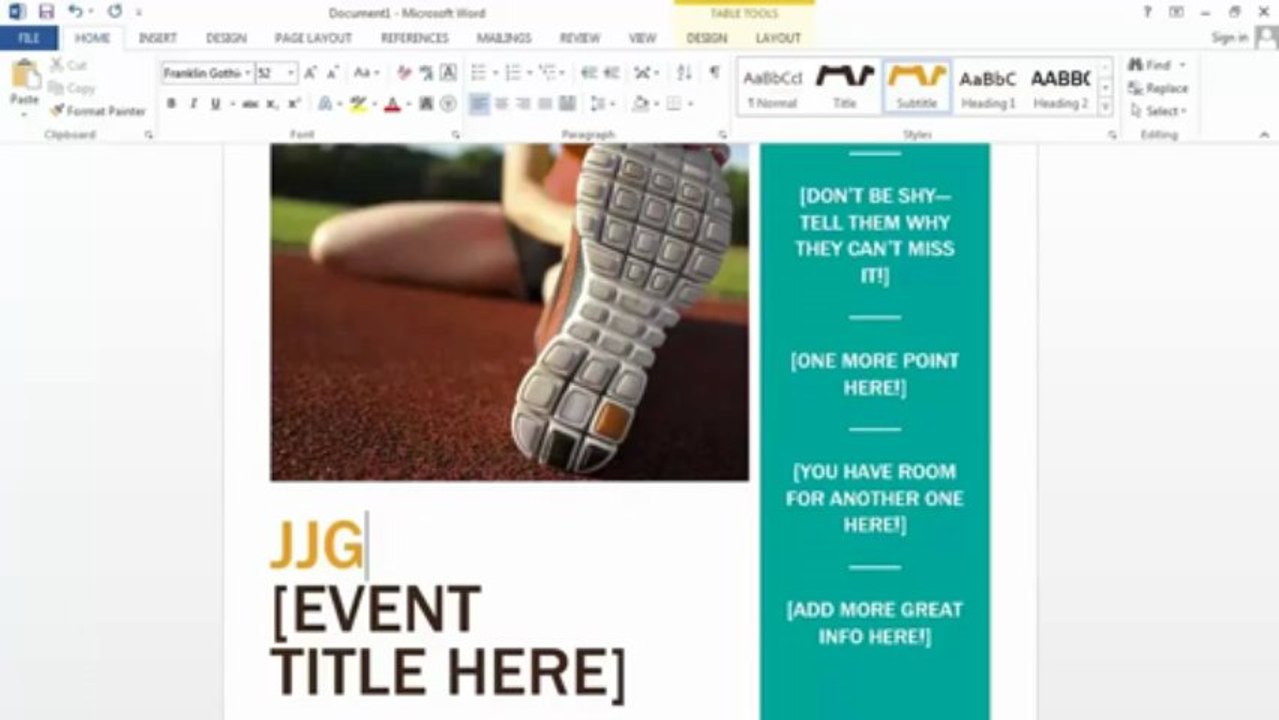The width and height of the screenshot is (1279, 720).
Task: Justify the paragraph text
Action: 546,104
